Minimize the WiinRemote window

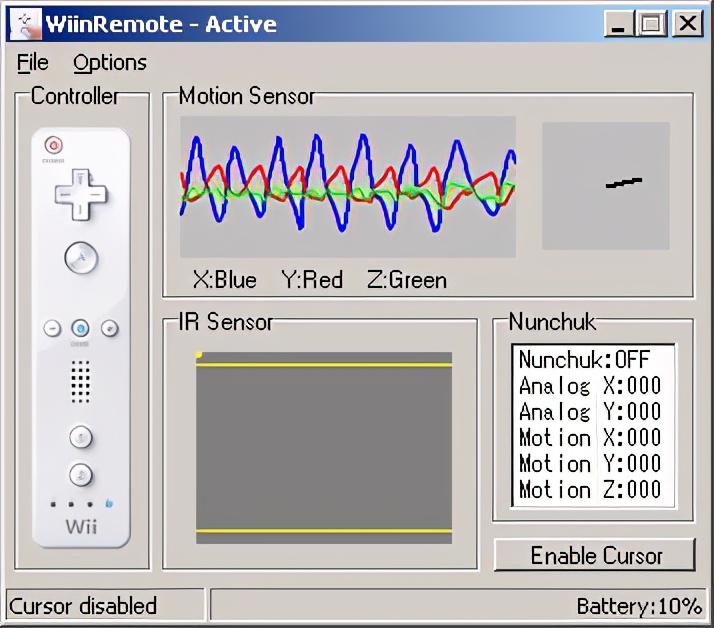[618, 23]
